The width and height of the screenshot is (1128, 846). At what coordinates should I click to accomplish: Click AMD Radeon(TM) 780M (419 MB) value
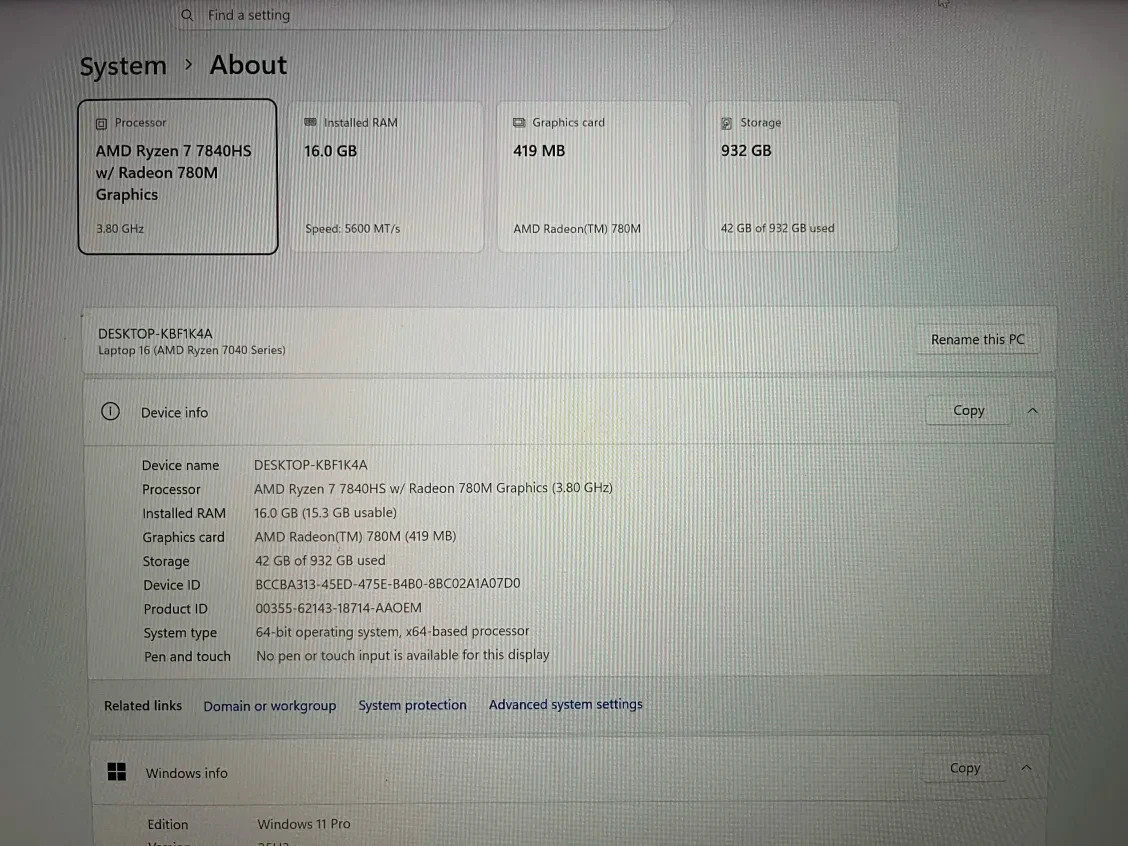[355, 537]
